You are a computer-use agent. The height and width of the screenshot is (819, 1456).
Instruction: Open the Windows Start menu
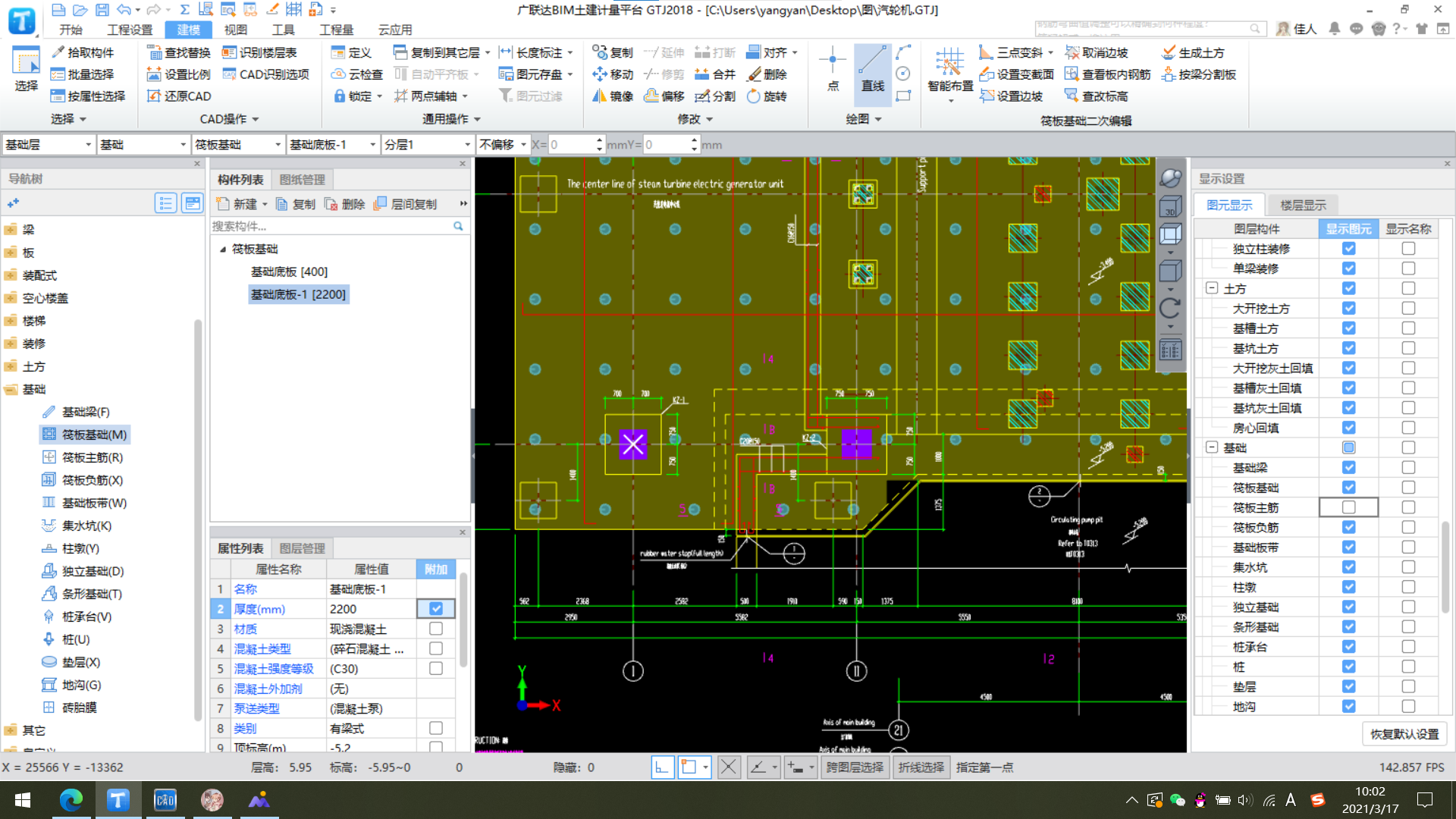tap(23, 800)
